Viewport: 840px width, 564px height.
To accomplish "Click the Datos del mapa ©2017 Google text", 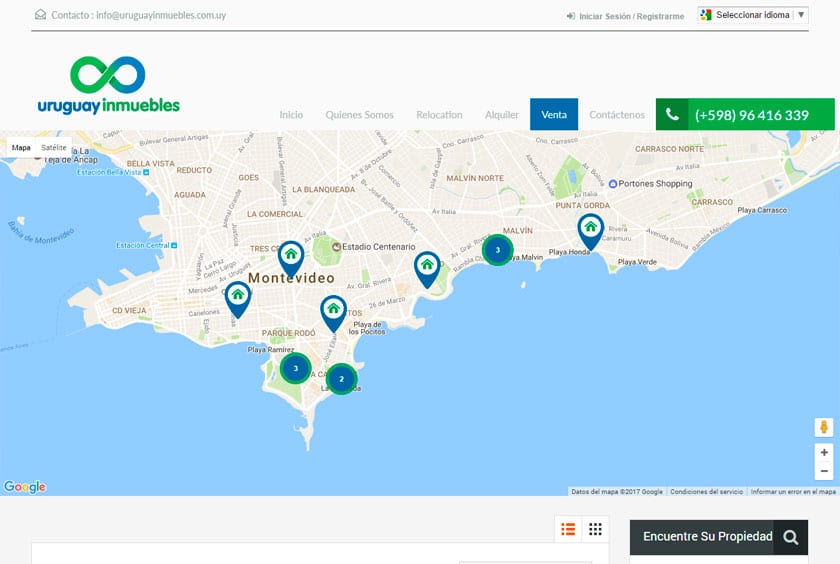I will click(x=617, y=491).
